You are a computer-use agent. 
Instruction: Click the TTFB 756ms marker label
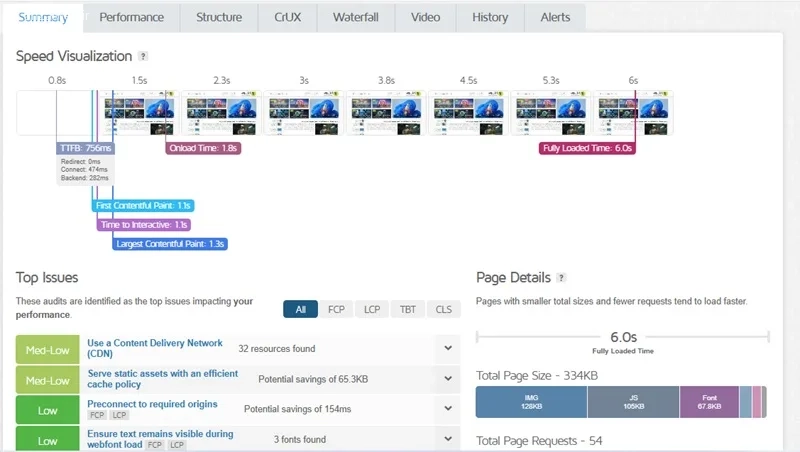85,148
